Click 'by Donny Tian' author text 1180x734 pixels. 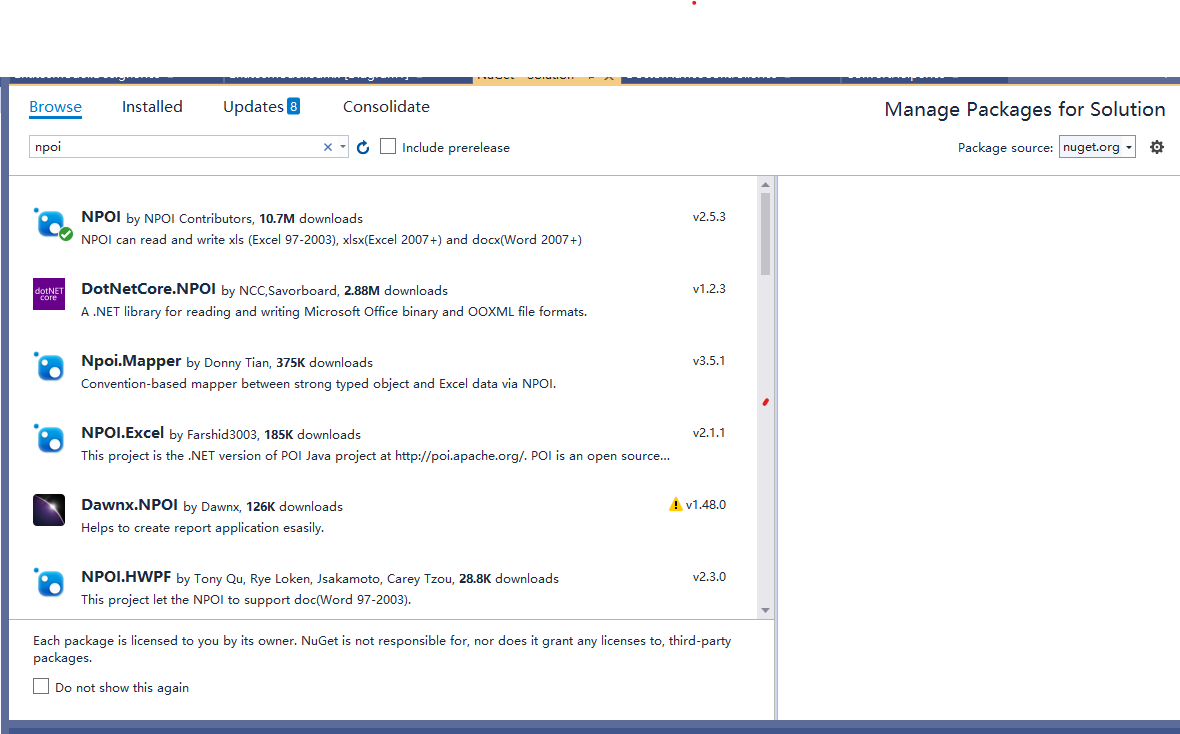(x=228, y=364)
